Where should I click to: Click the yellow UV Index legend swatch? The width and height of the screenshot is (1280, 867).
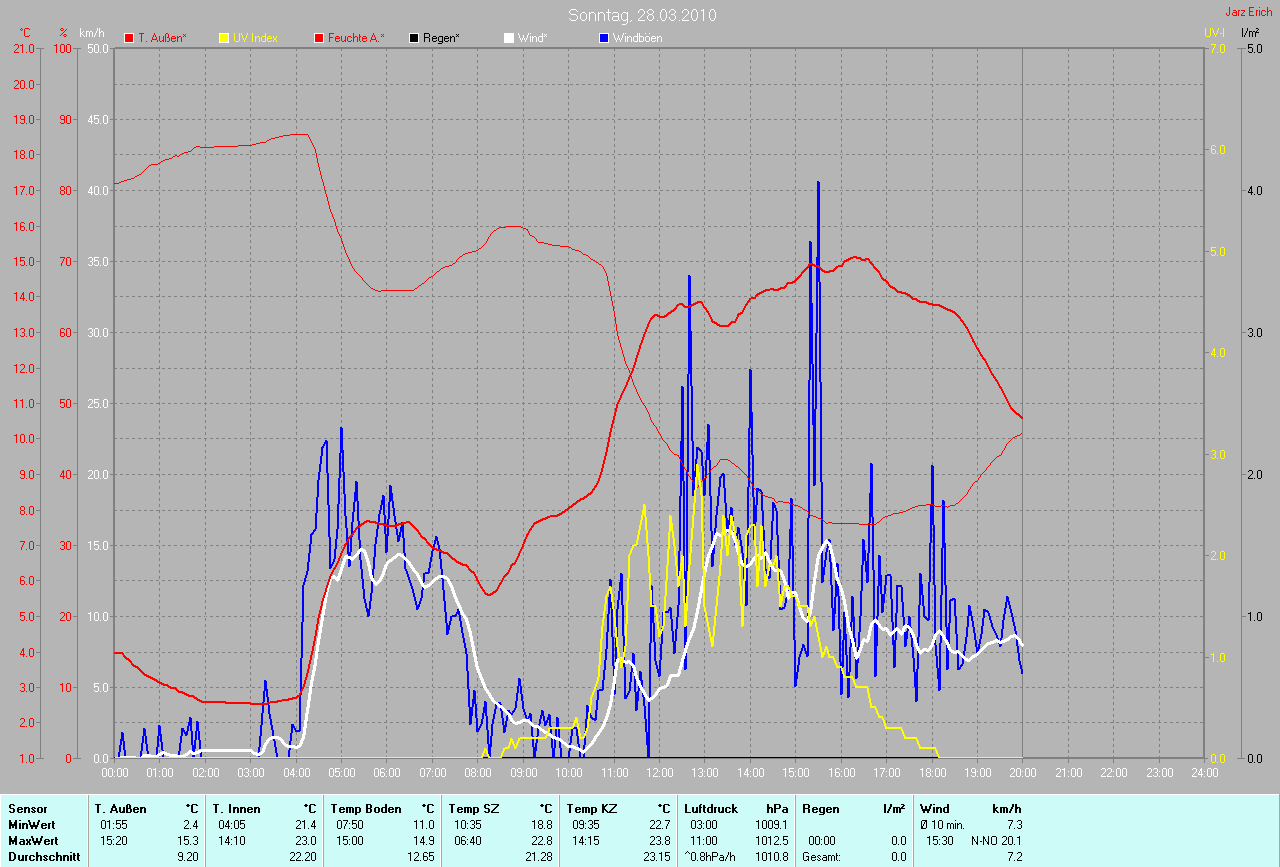(x=224, y=38)
